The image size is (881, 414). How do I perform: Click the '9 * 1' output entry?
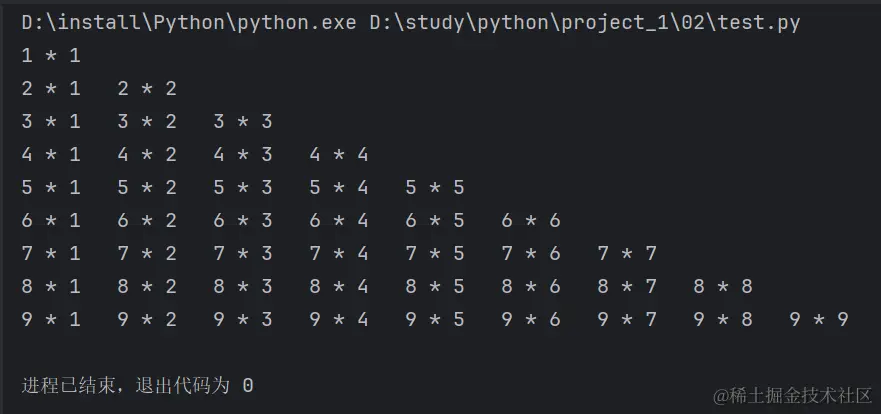coord(51,320)
